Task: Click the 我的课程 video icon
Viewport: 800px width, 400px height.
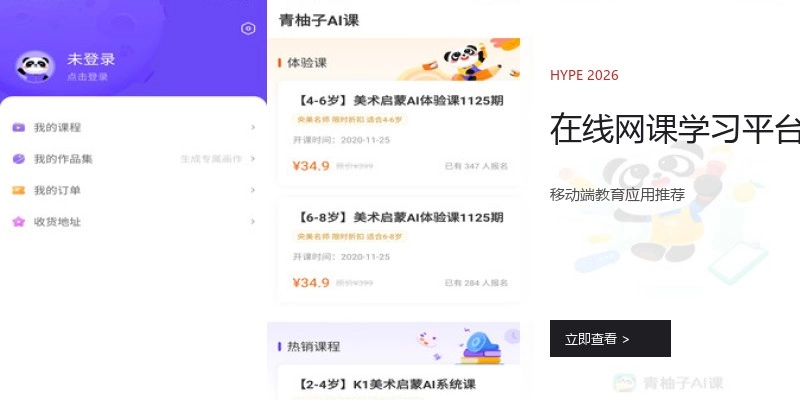Action: click(19, 128)
